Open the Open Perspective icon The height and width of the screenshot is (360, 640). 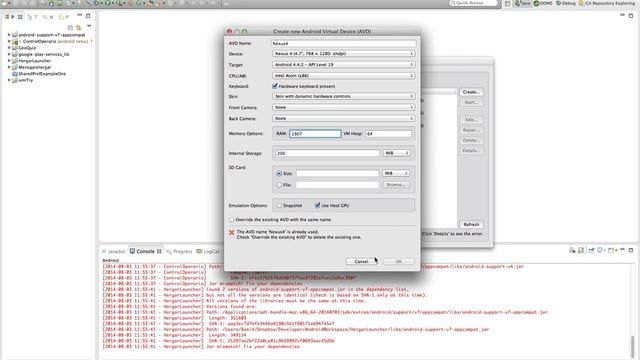point(507,3)
